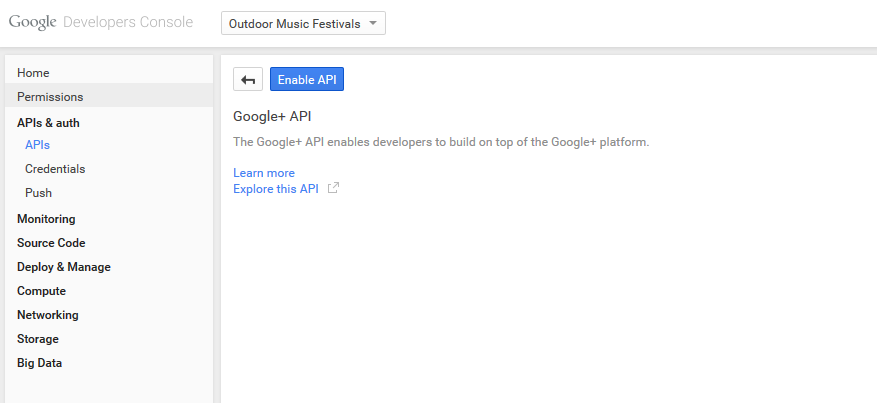The image size is (877, 403).
Task: Click the back arrow button
Action: pos(248,79)
